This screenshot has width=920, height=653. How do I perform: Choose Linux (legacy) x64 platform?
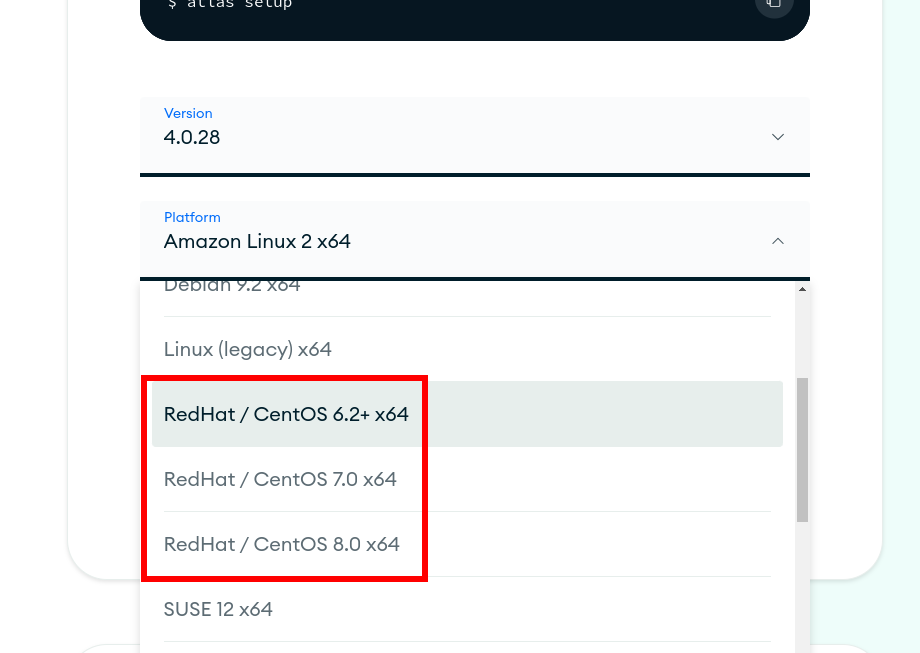[x=248, y=349]
